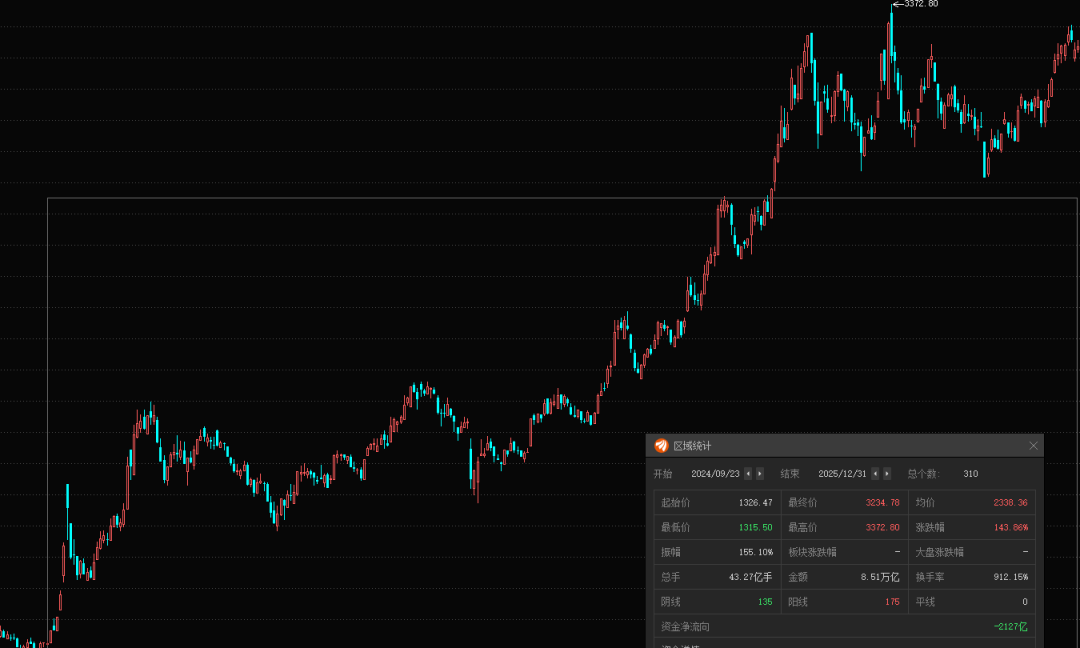Screen dimensions: 1080x648
Task: Select the start date field 2024/09/23
Action: [715, 473]
